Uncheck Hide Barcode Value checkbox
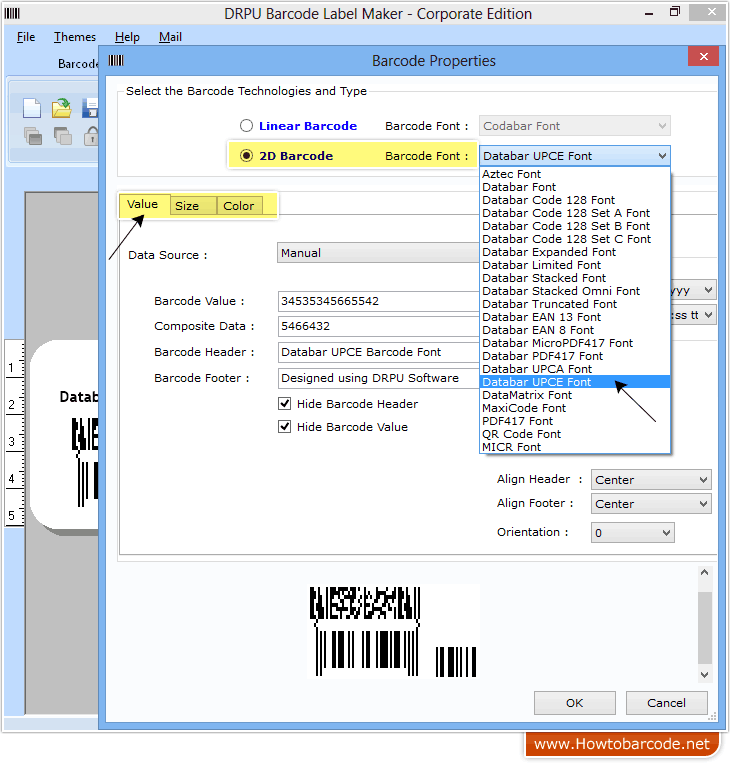The image size is (730, 763). click(284, 427)
